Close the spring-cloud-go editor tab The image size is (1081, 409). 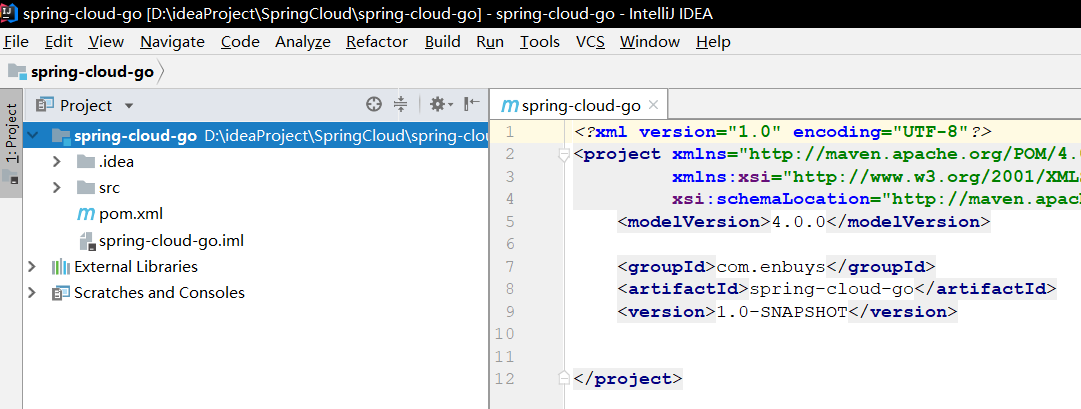click(654, 106)
